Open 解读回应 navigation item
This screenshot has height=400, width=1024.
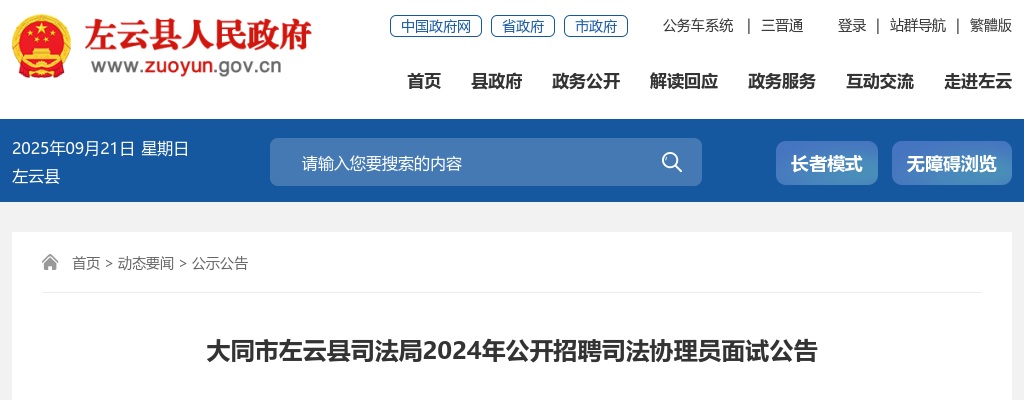pyautogui.click(x=684, y=81)
